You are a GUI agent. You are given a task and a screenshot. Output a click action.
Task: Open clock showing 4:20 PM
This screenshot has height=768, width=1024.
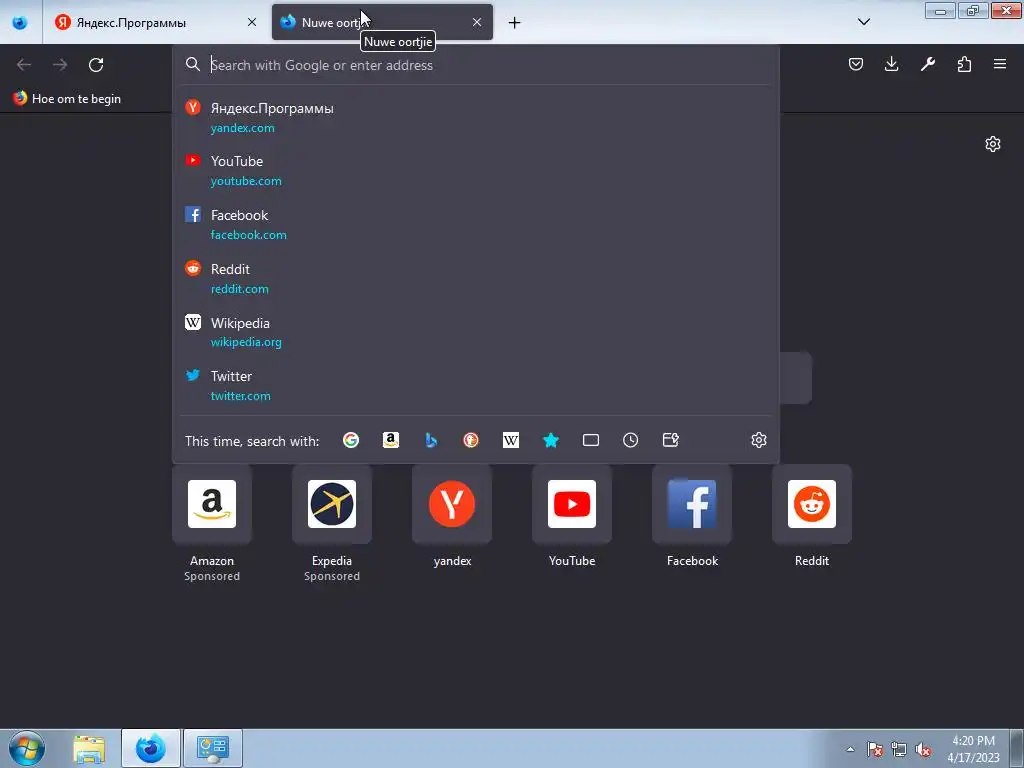(x=973, y=749)
